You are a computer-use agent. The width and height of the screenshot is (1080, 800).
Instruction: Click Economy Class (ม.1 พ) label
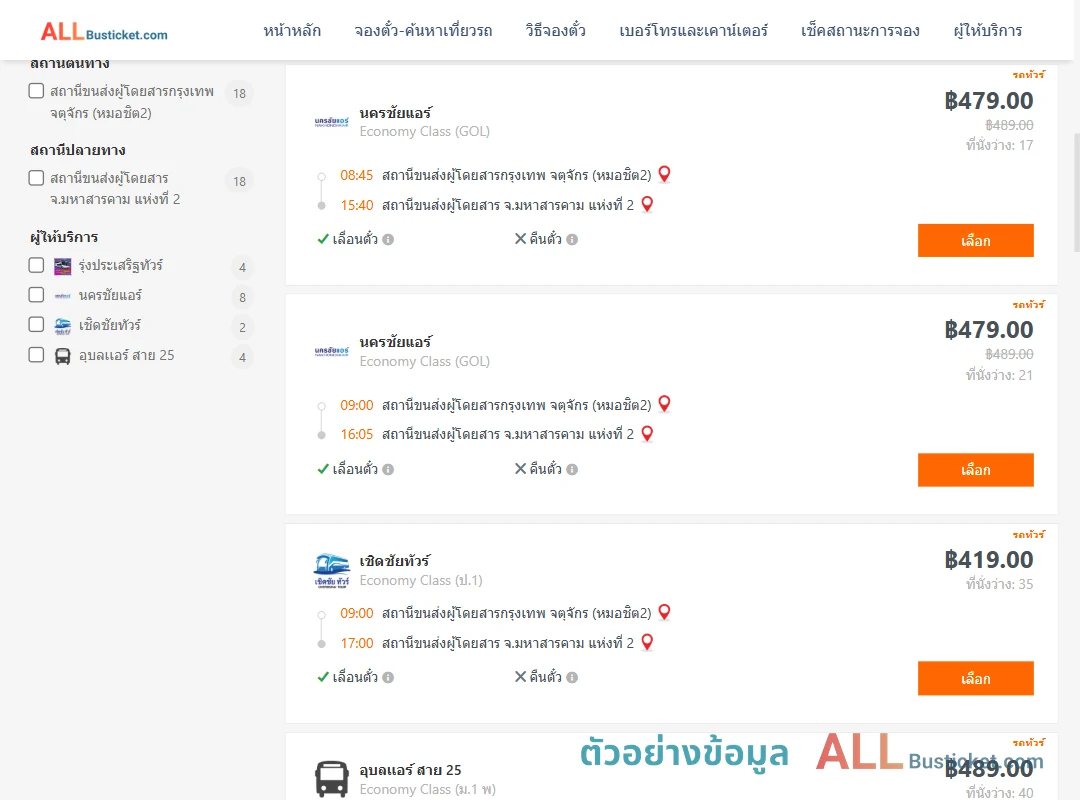(x=428, y=790)
